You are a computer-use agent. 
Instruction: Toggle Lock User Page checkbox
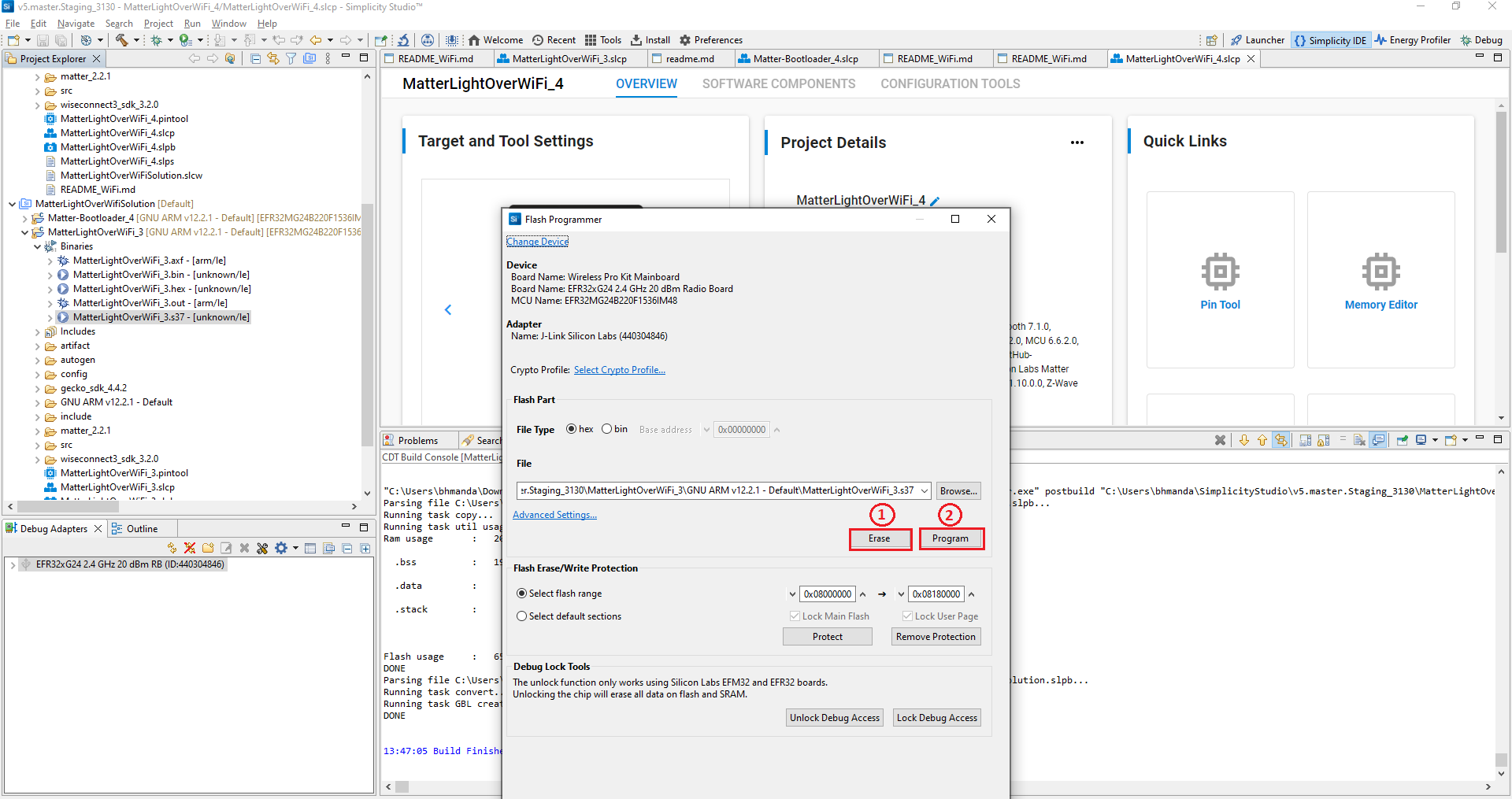[x=907, y=616]
